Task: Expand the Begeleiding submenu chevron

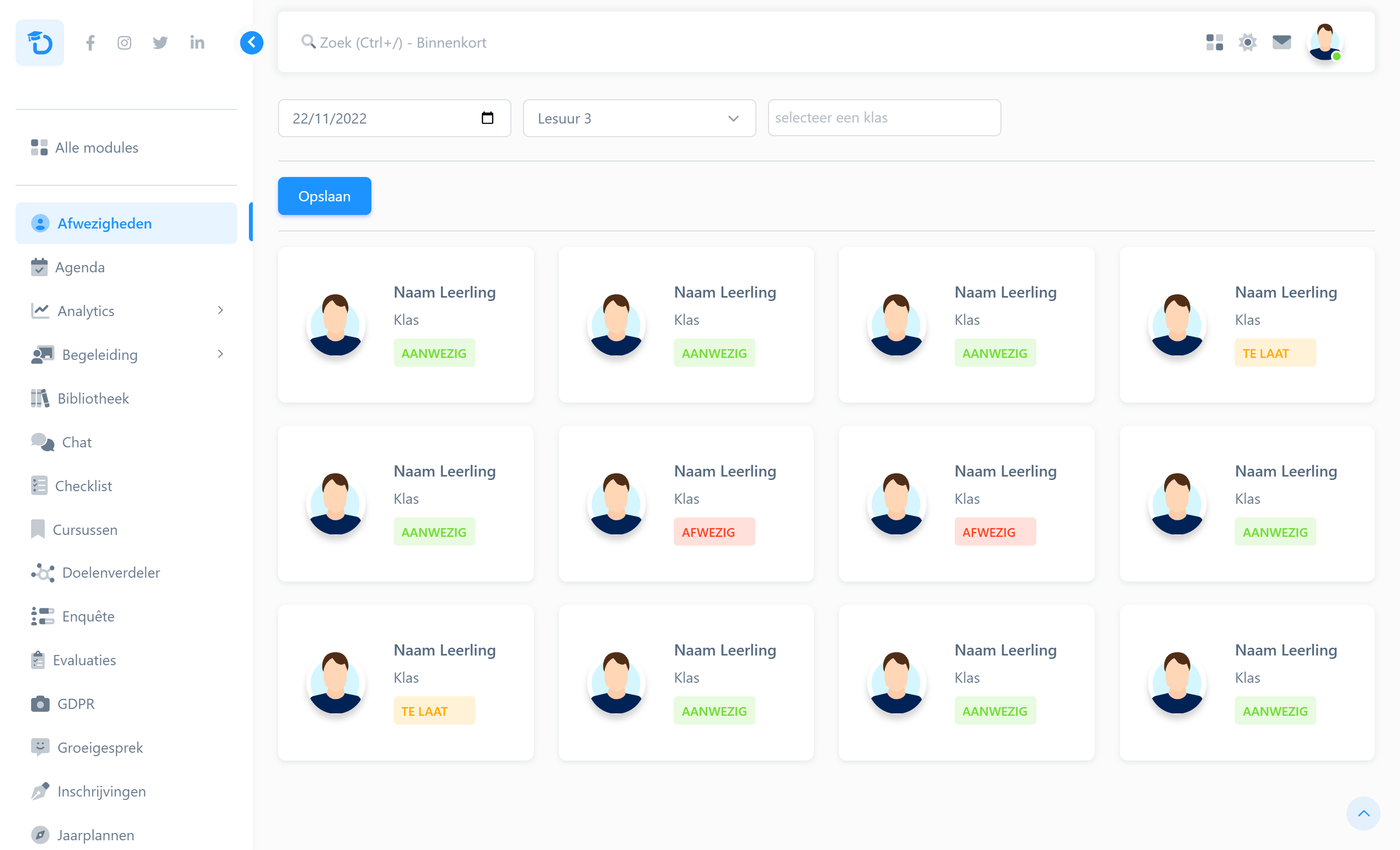Action: pyautogui.click(x=221, y=354)
